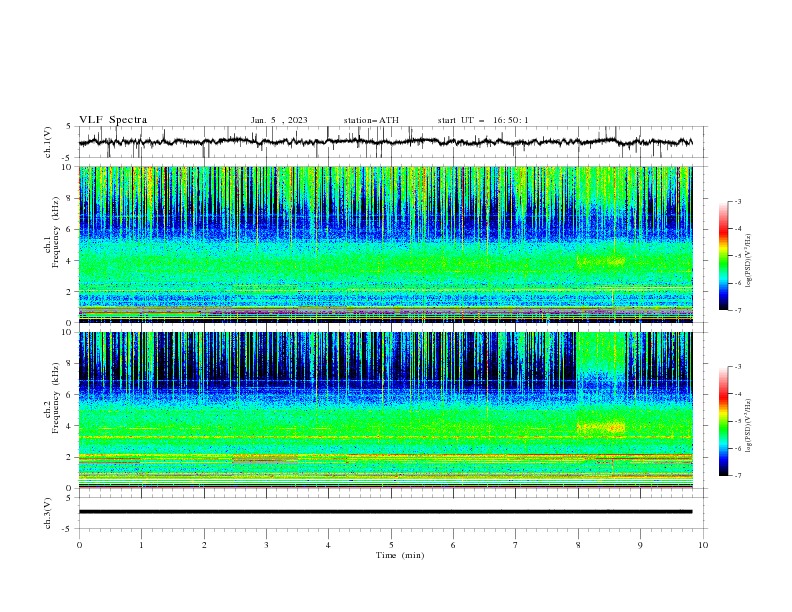This screenshot has width=792, height=612.
Task: Click time axis tick label '3'
Action: (266, 545)
